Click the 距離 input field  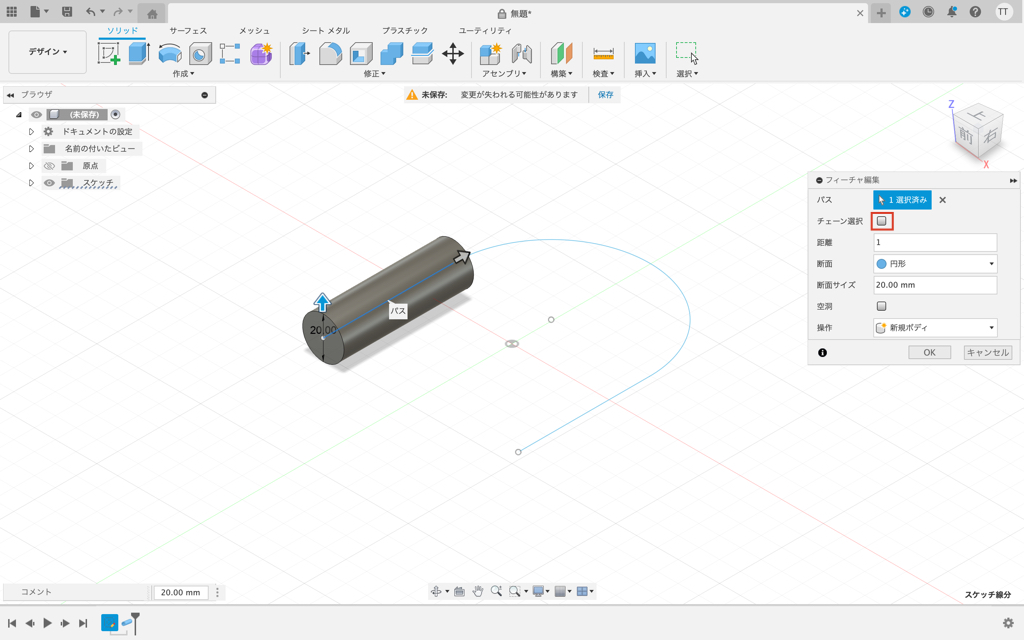935,242
